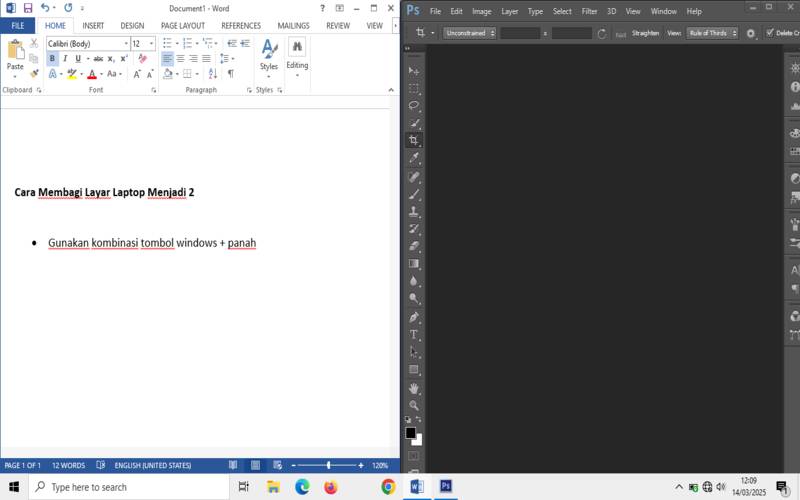Screen dimensions: 800x500
Task: Select the Path Selection tool
Action: [x=414, y=352]
